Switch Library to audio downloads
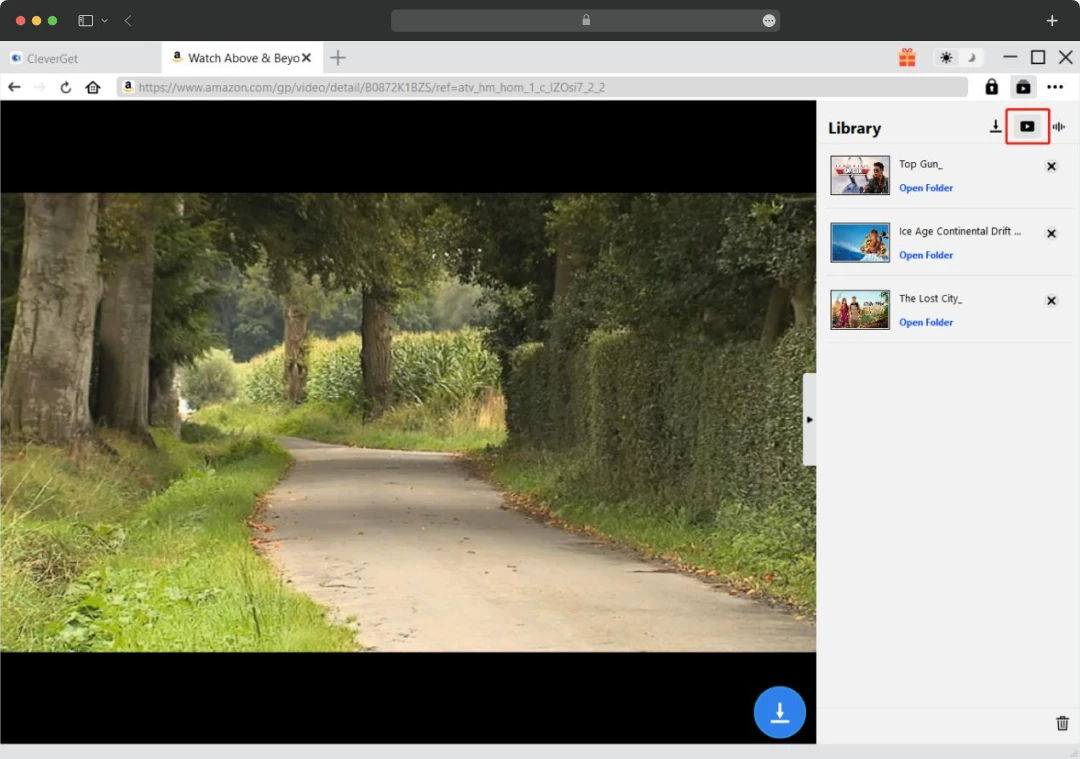Viewport: 1080px width, 759px height. (x=1058, y=126)
